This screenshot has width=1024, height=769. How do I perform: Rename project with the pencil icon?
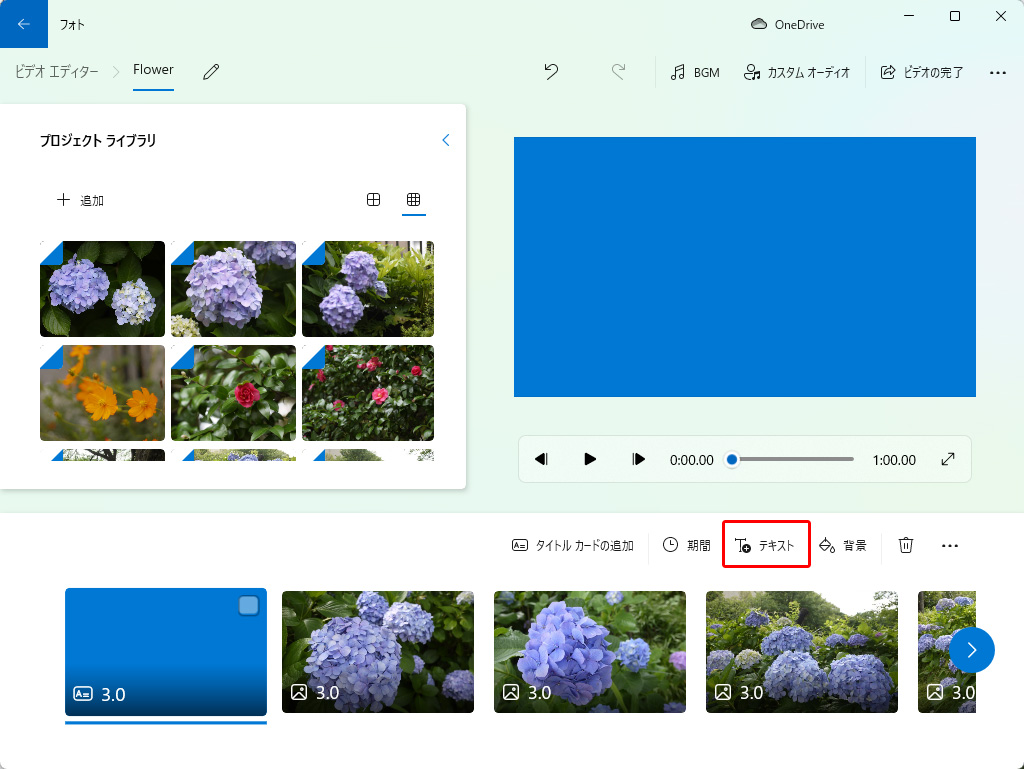211,72
